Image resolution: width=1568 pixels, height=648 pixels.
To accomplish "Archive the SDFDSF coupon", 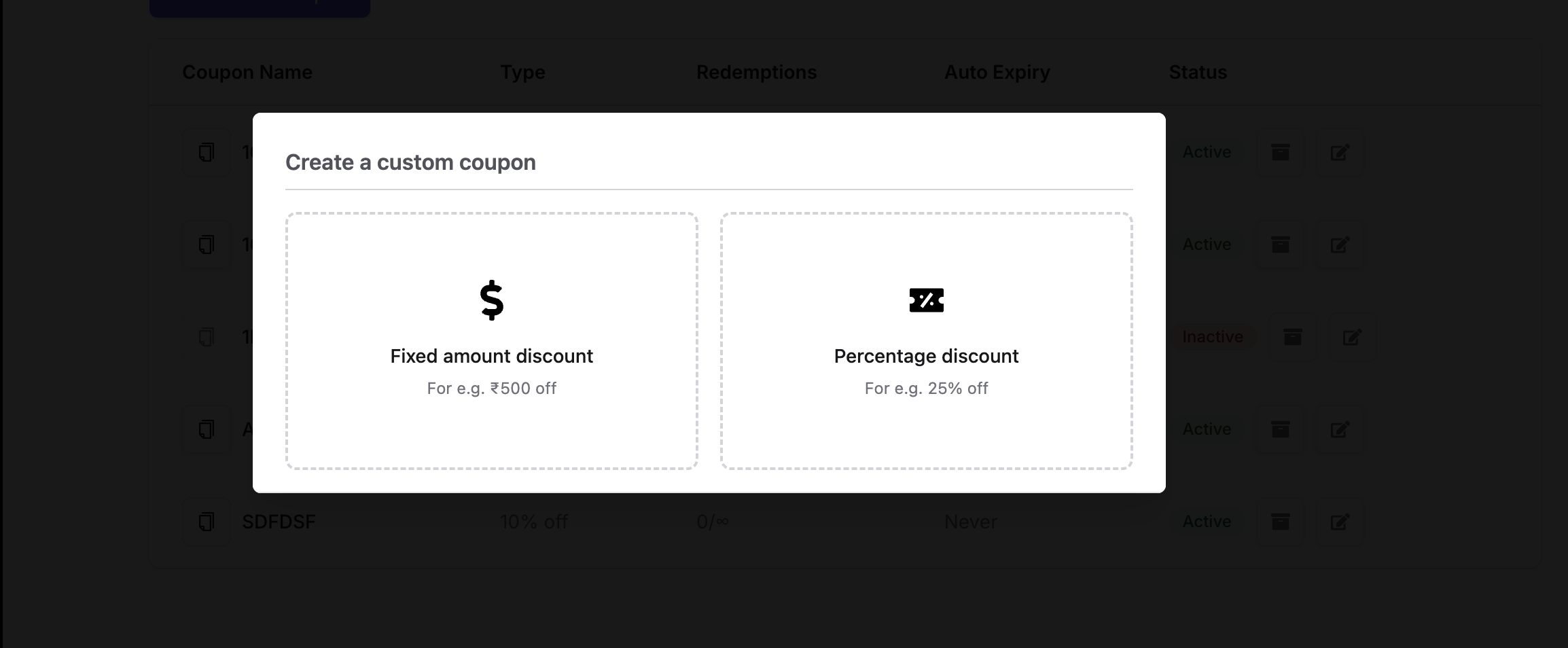I will 1281,522.
